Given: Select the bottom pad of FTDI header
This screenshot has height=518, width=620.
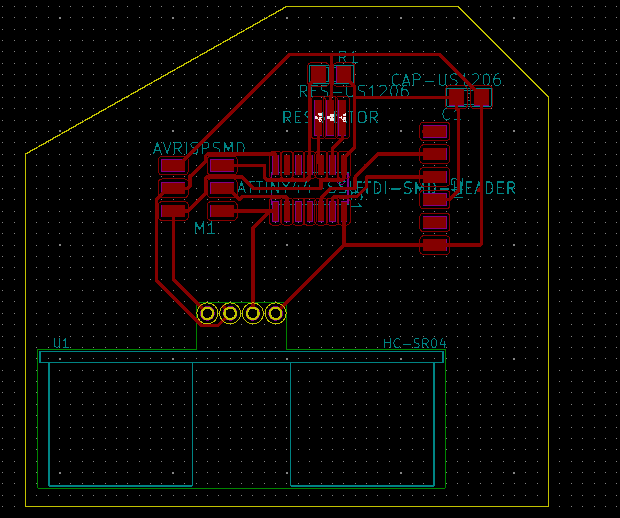Looking at the screenshot, I should 435,245.
